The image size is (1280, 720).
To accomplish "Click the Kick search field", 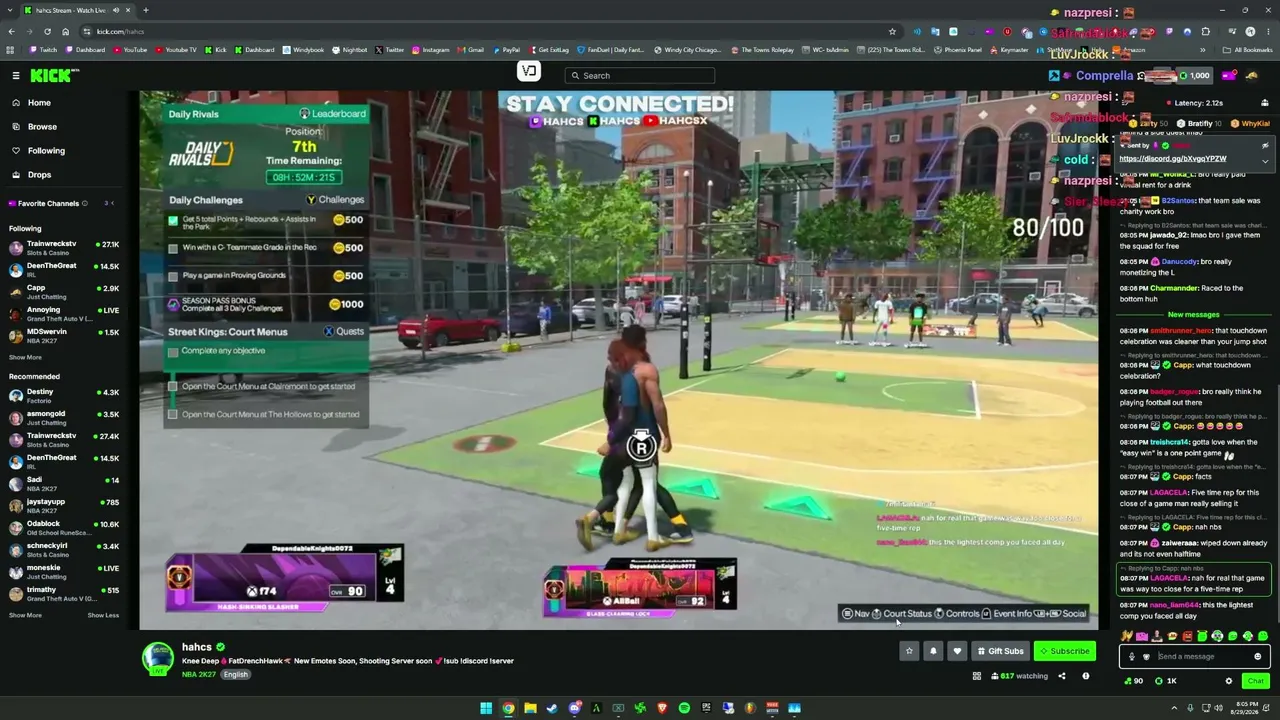I will [640, 76].
